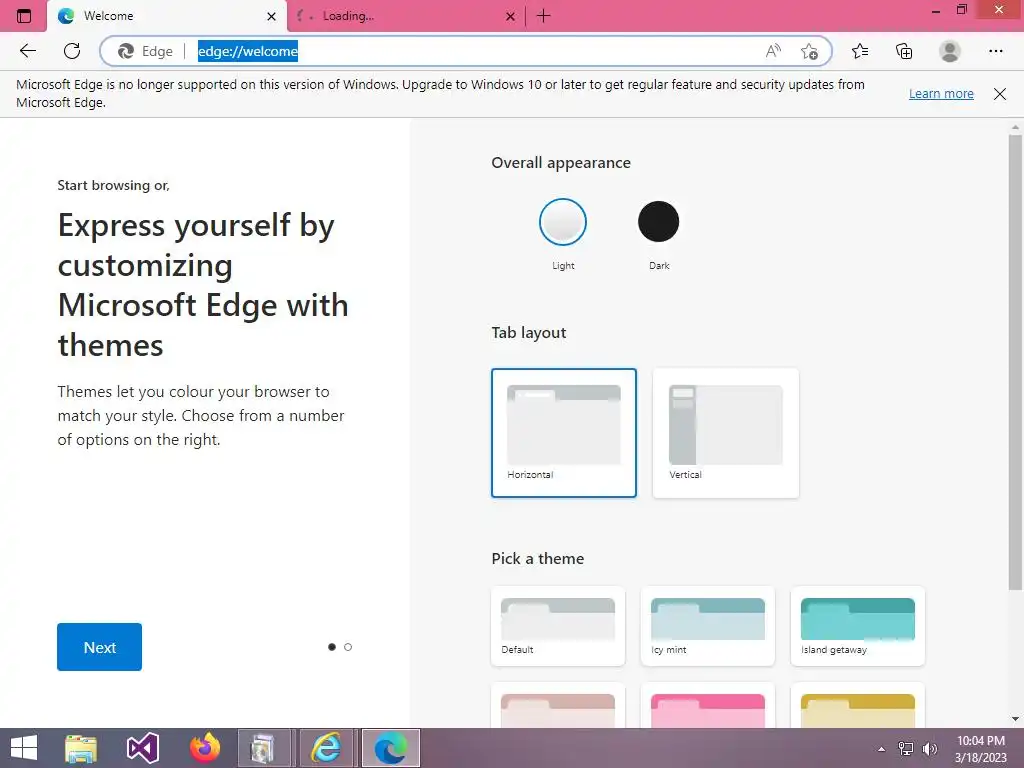
Task: Open the Favorites list icon
Action: click(860, 51)
